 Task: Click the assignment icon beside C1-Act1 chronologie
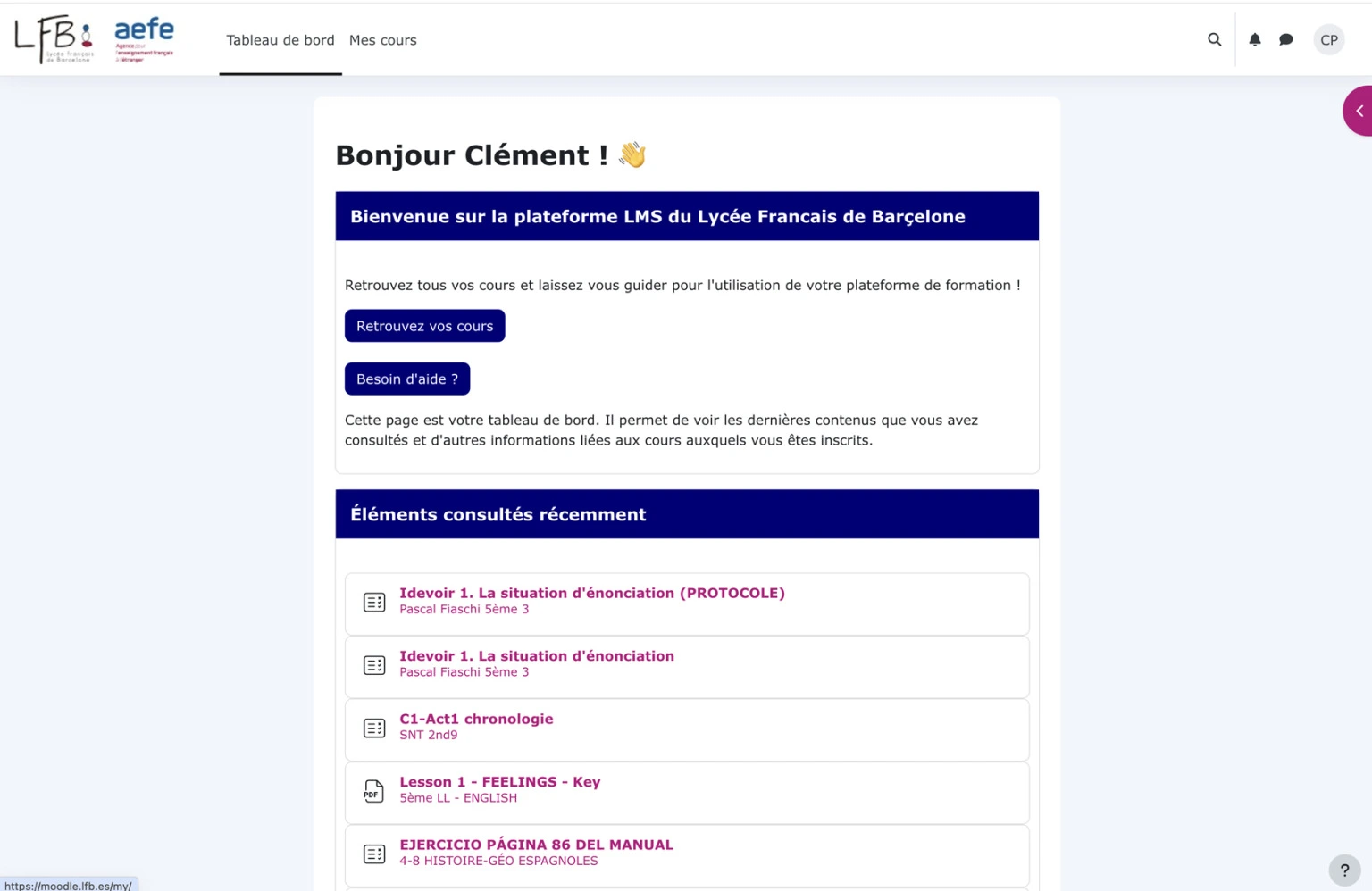pos(374,728)
